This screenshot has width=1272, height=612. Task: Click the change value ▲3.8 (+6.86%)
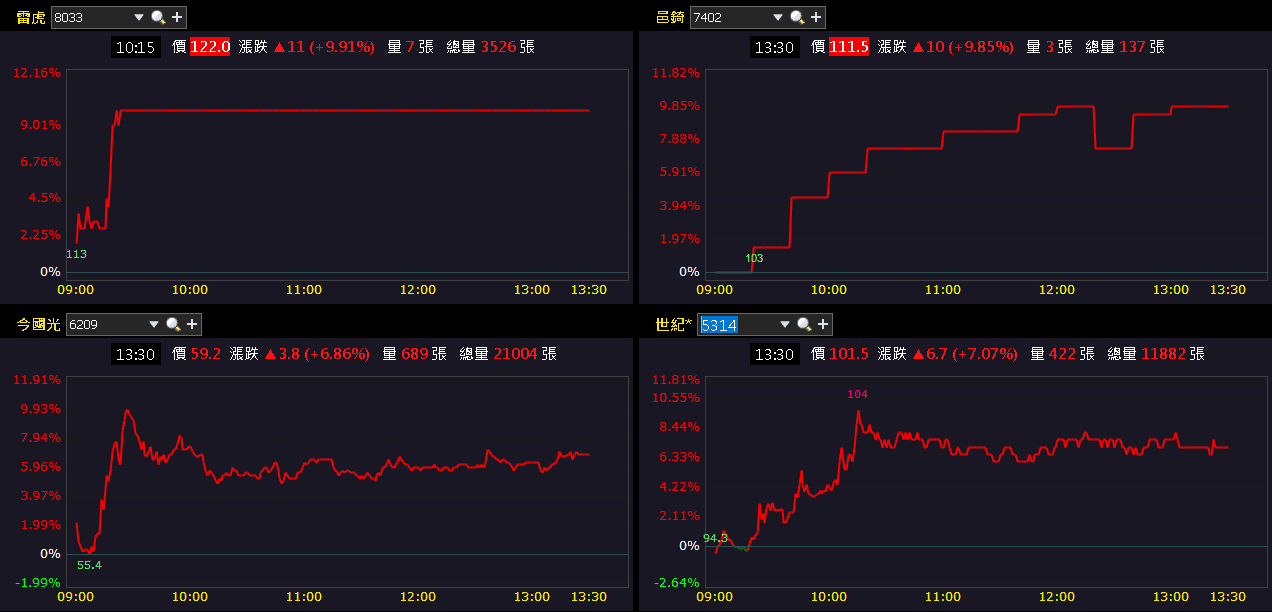(317, 353)
